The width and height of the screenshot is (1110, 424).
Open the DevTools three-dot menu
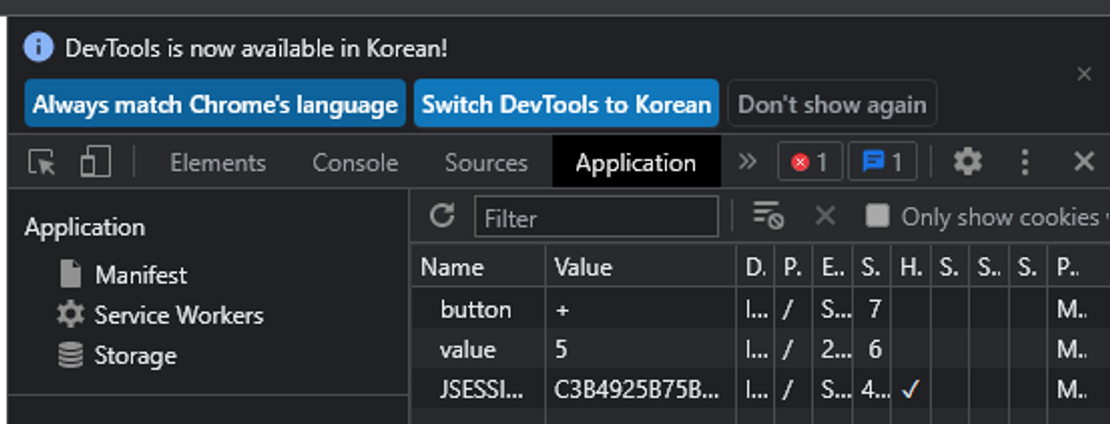click(x=1024, y=162)
